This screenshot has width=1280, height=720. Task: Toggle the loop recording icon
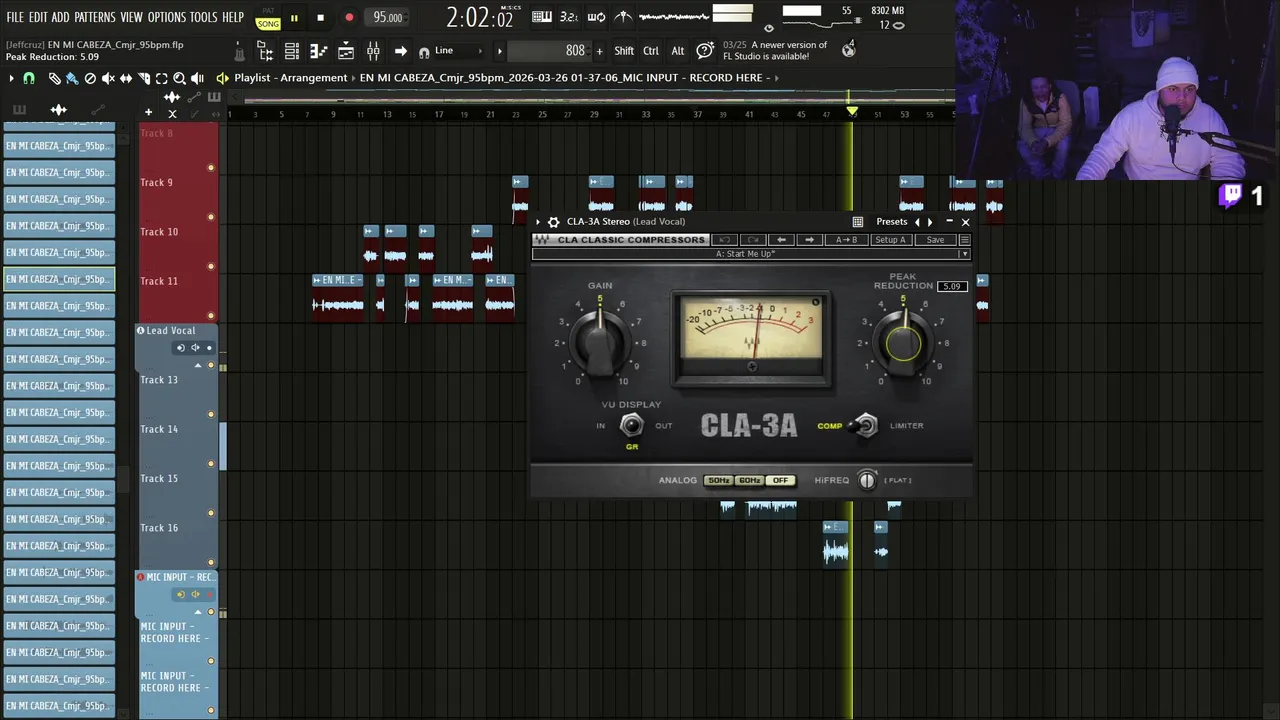tap(596, 17)
